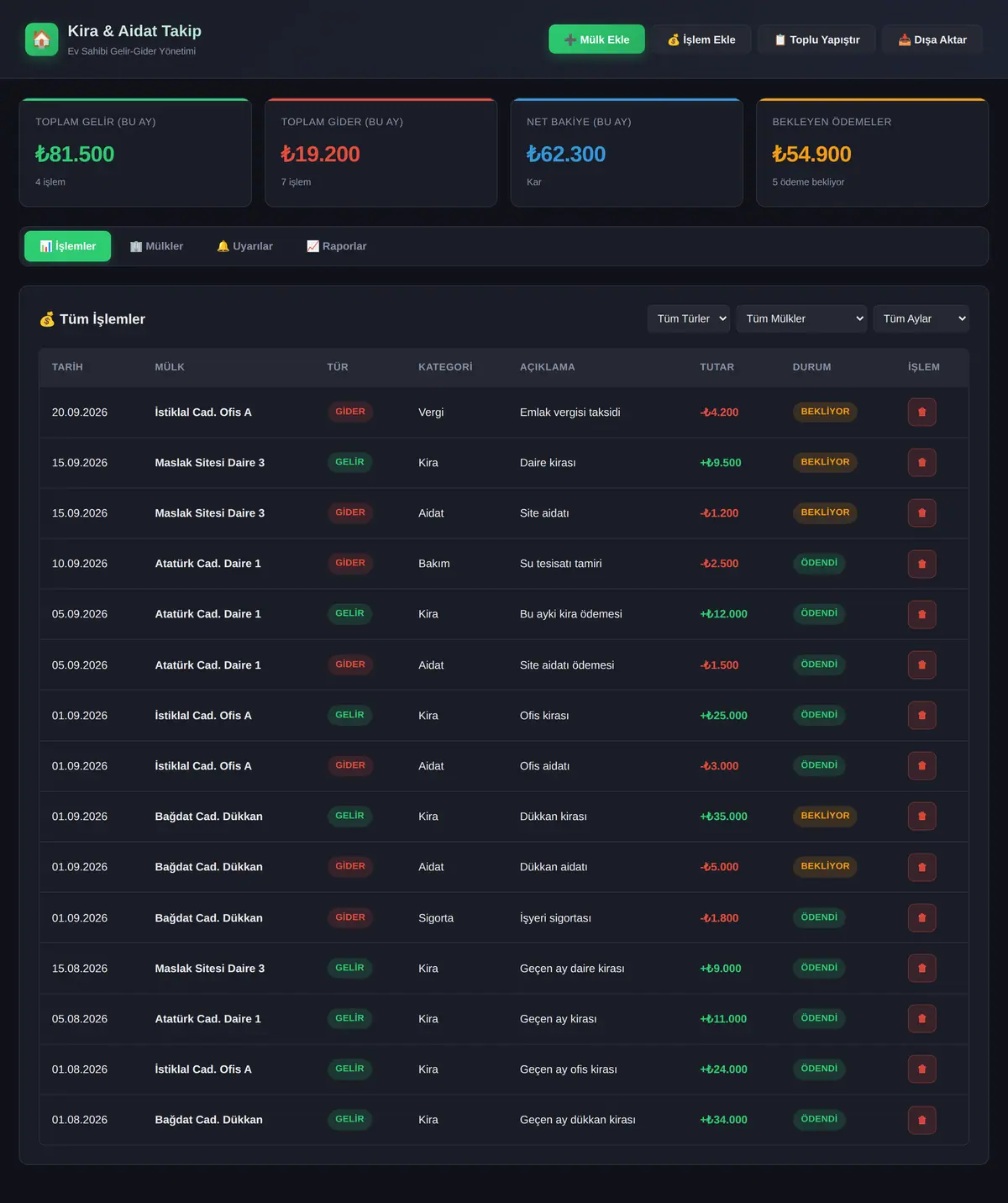Screen dimensions: 1008x1203
Task: Click the ₺54.900 pending payments value
Action: tap(811, 154)
